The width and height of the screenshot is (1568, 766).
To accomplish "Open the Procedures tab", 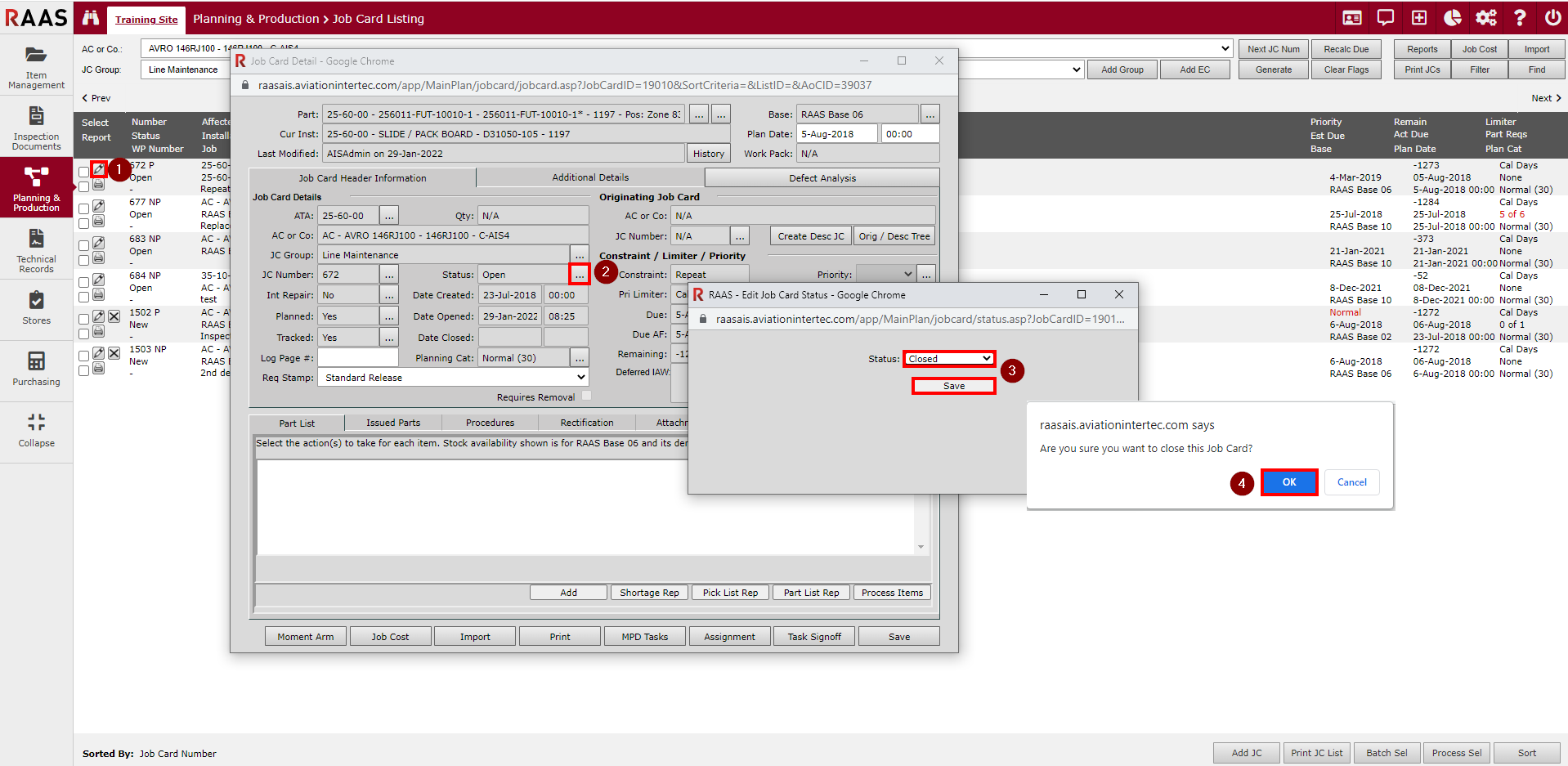I will pyautogui.click(x=490, y=423).
